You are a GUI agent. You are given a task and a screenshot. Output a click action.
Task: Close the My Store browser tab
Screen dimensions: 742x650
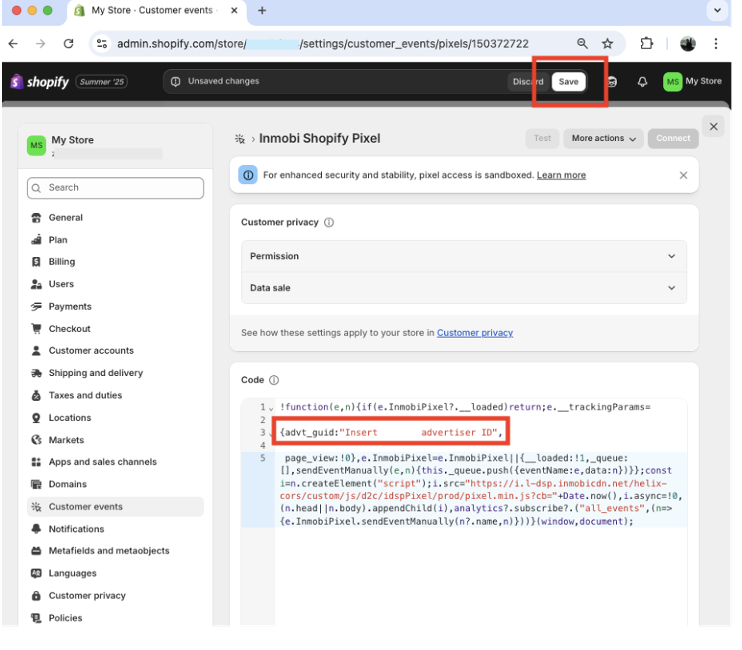click(x=234, y=10)
